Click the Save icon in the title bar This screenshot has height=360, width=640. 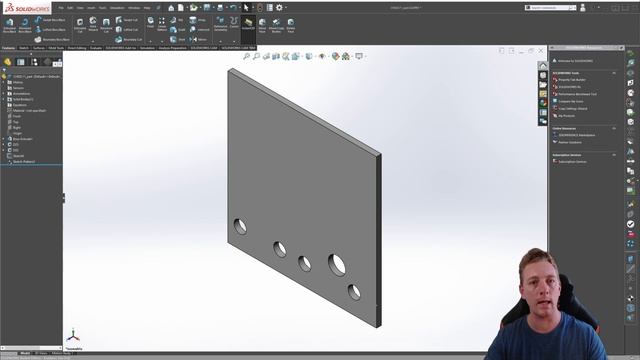pos(207,7)
